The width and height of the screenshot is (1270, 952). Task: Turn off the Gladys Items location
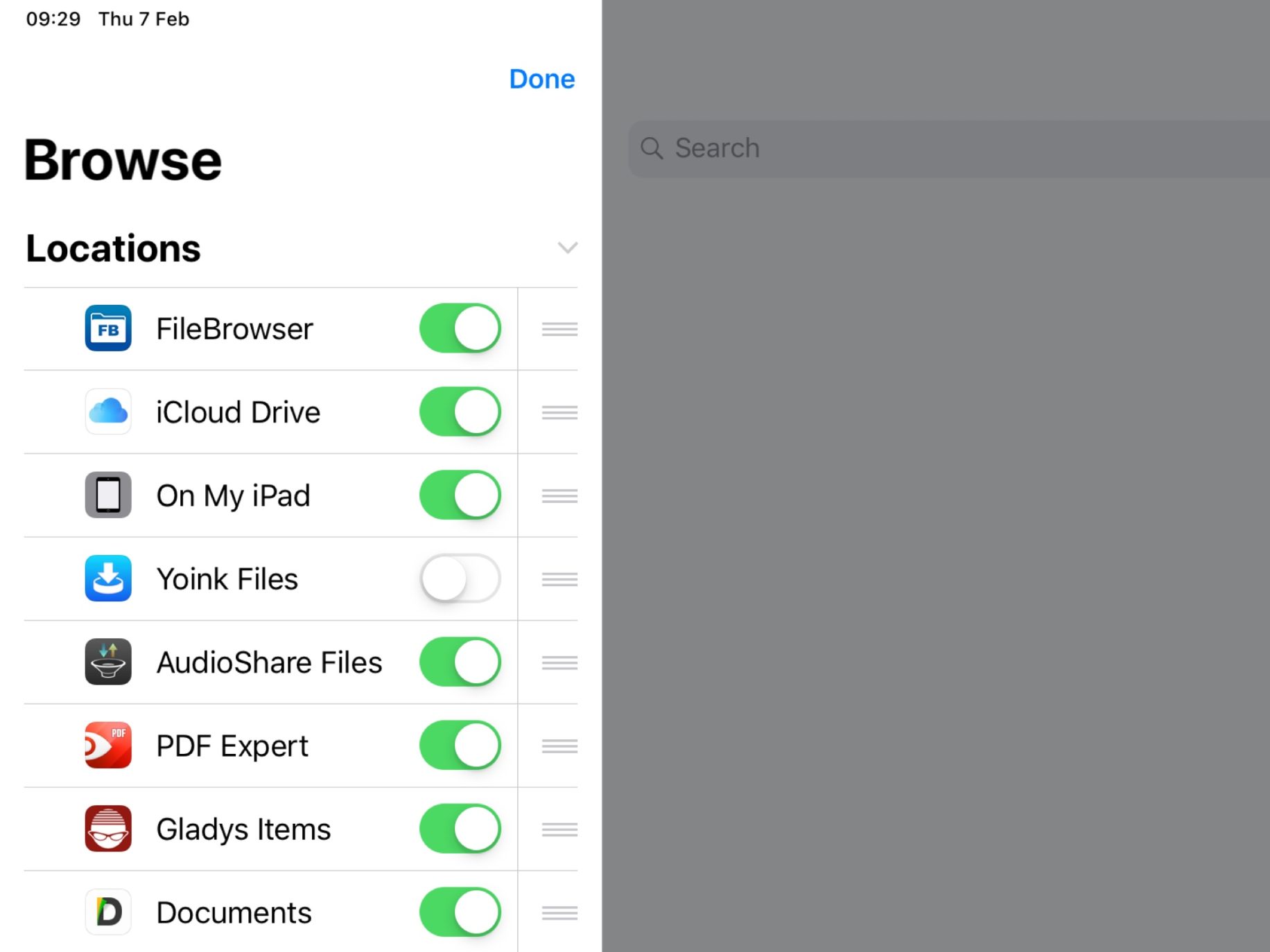coord(460,829)
